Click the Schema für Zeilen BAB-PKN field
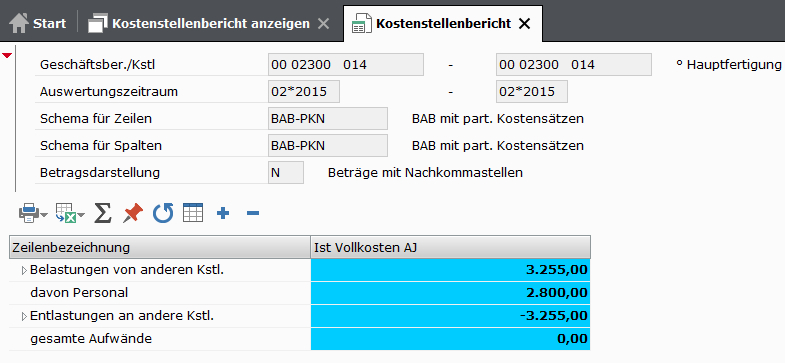Screen dimensions: 785x363 [328, 119]
